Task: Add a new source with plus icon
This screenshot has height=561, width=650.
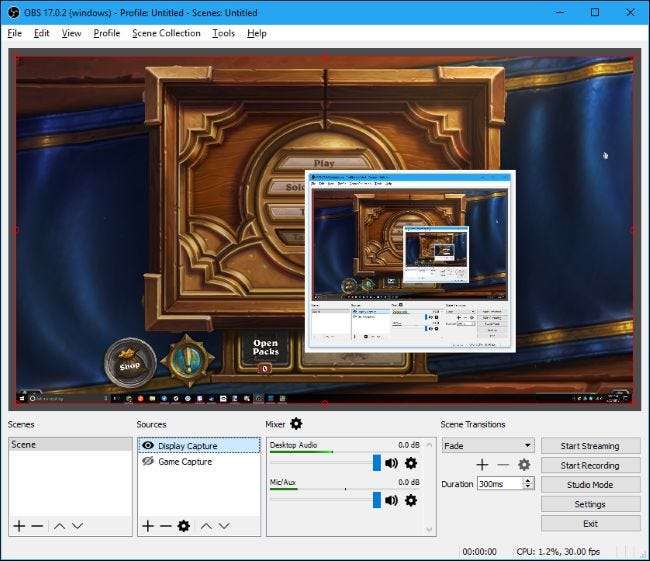Action: 147,526
